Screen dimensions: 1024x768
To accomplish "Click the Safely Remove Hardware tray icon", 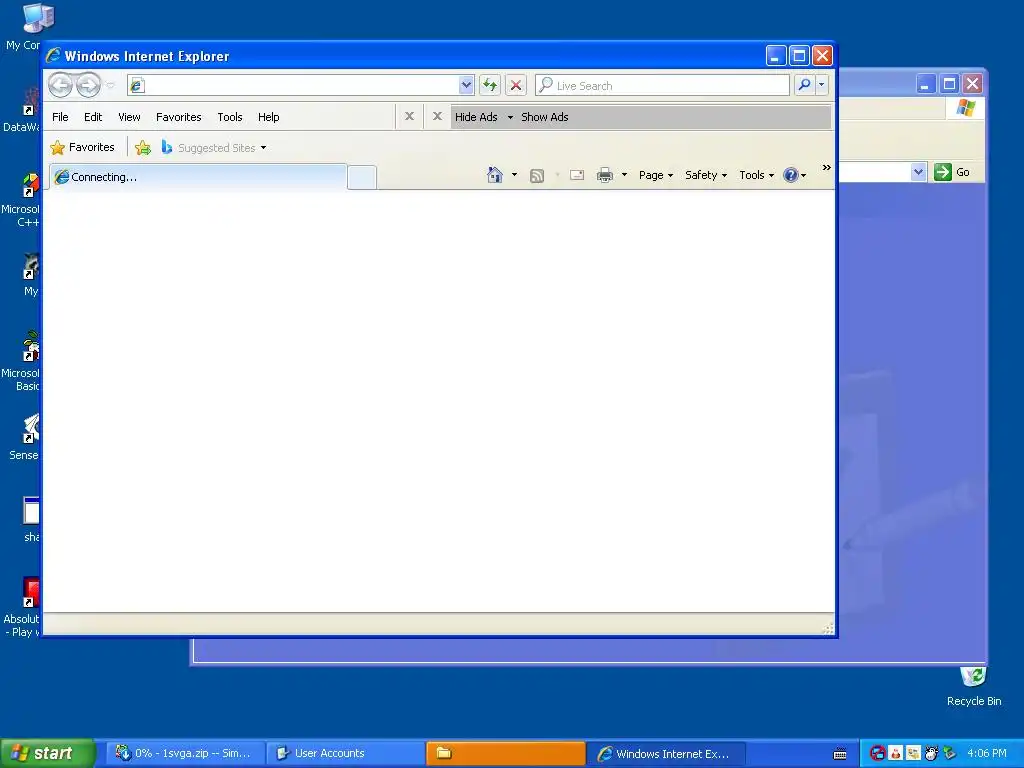I will tap(949, 754).
